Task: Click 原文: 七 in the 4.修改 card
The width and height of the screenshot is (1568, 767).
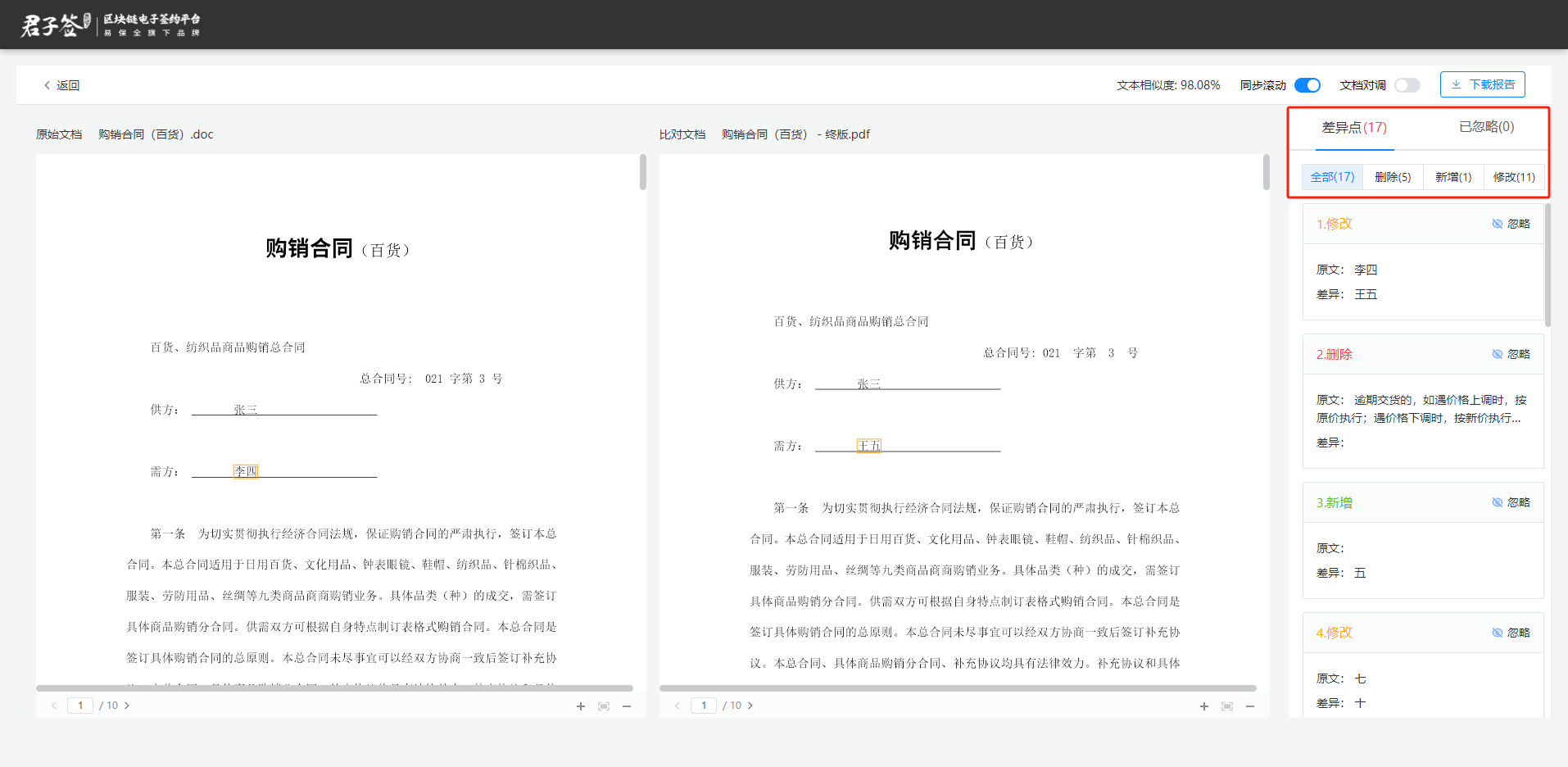Action: (x=1341, y=678)
